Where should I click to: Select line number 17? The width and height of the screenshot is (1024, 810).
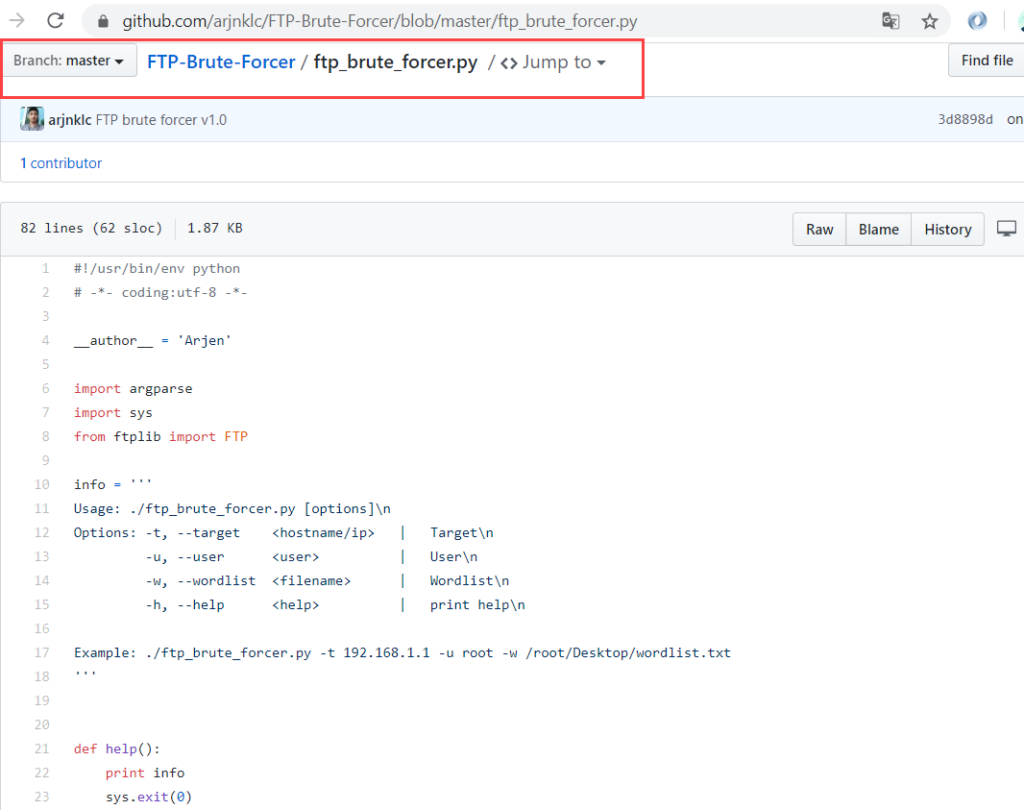click(42, 653)
